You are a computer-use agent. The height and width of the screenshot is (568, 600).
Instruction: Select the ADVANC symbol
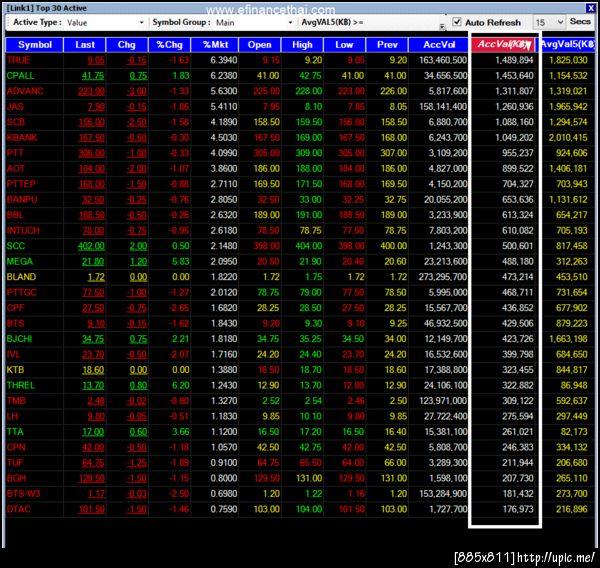tap(25, 91)
